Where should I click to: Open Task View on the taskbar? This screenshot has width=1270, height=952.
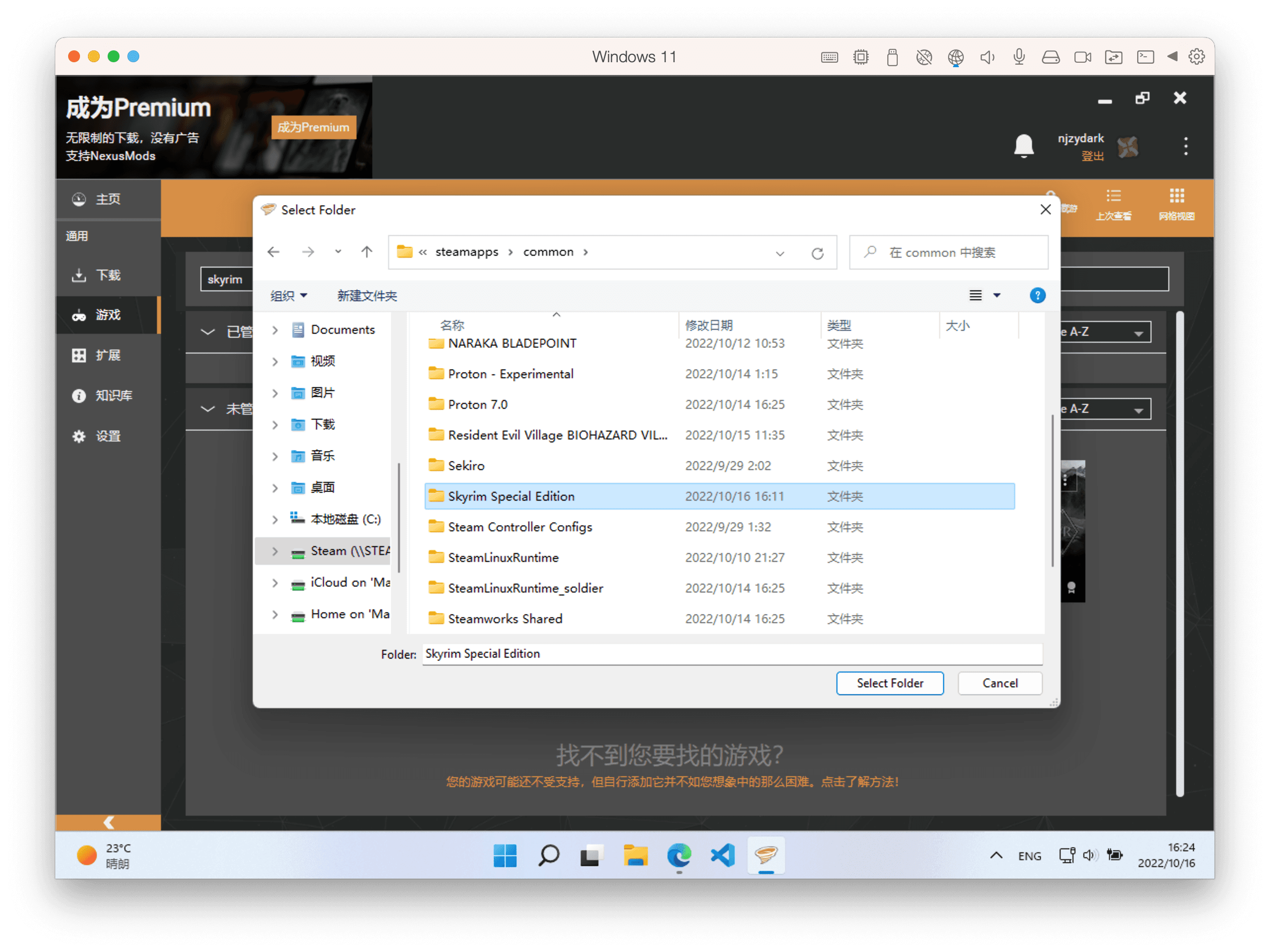[592, 856]
